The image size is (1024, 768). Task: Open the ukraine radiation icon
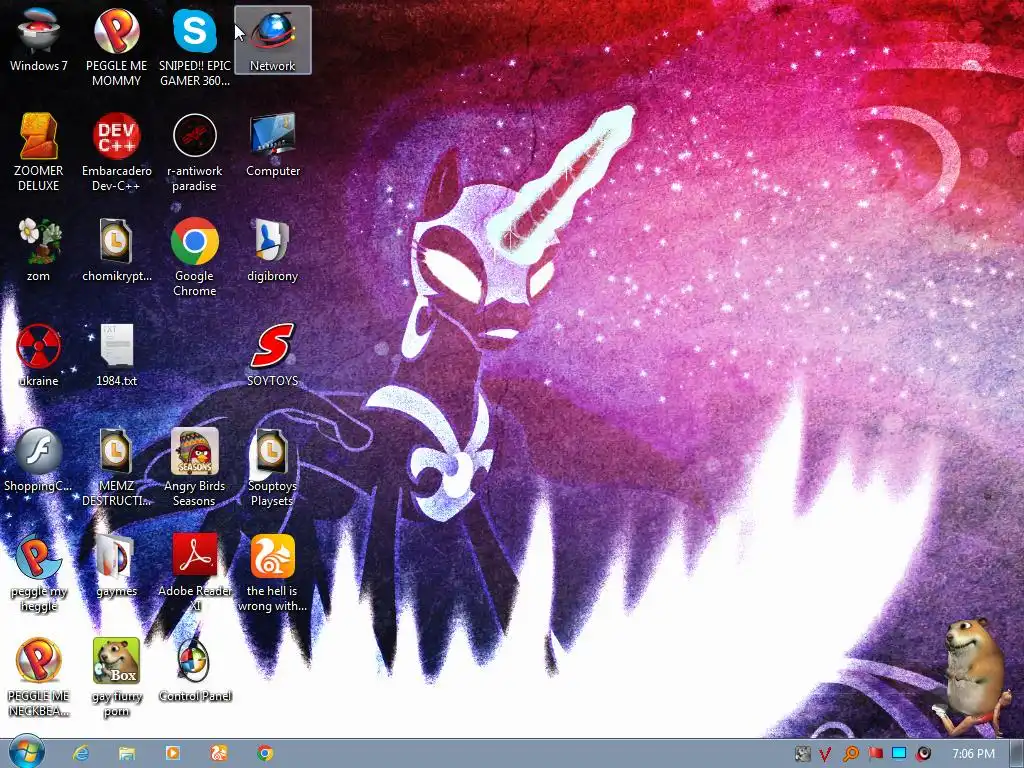click(x=39, y=355)
